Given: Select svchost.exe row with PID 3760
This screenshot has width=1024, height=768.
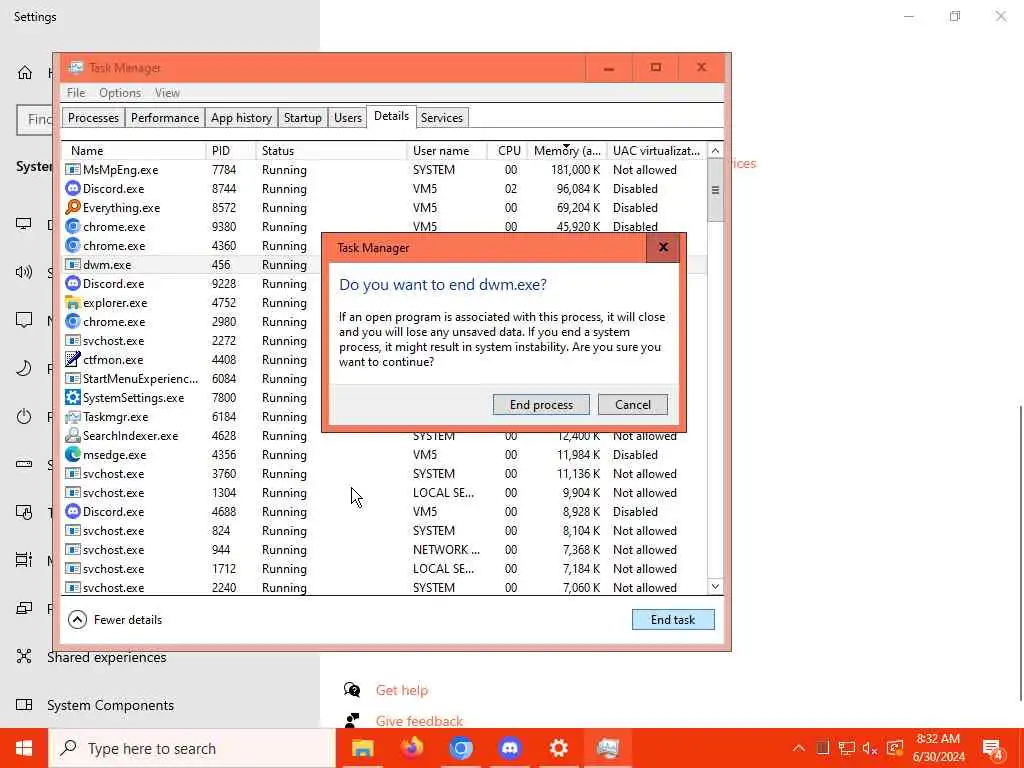Looking at the screenshot, I should (385, 473).
